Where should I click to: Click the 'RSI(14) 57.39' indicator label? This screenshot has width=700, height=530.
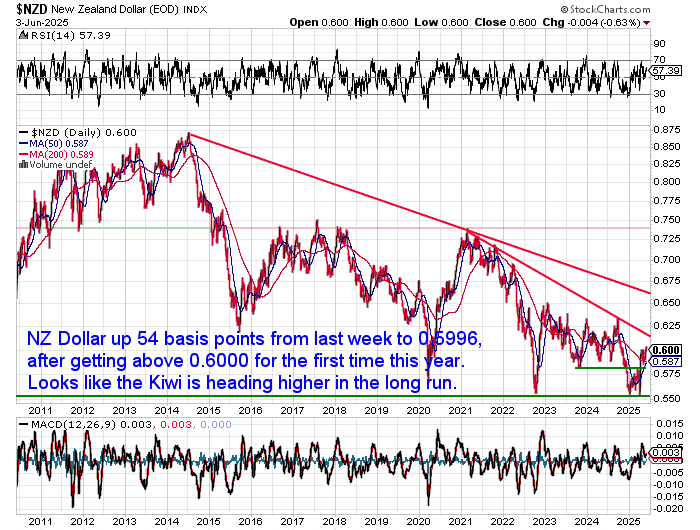point(69,35)
